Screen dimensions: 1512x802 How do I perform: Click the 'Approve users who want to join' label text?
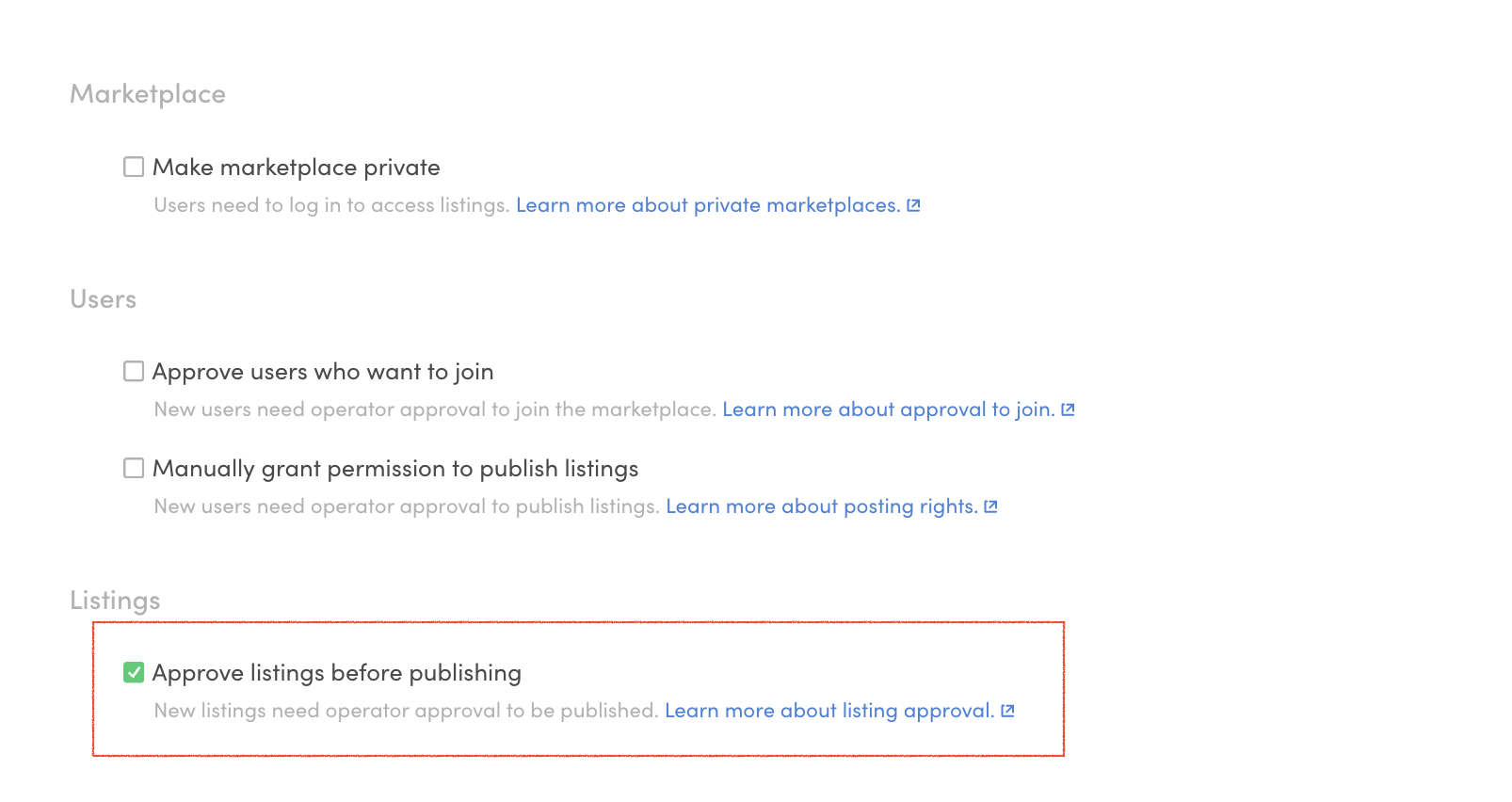pos(323,372)
